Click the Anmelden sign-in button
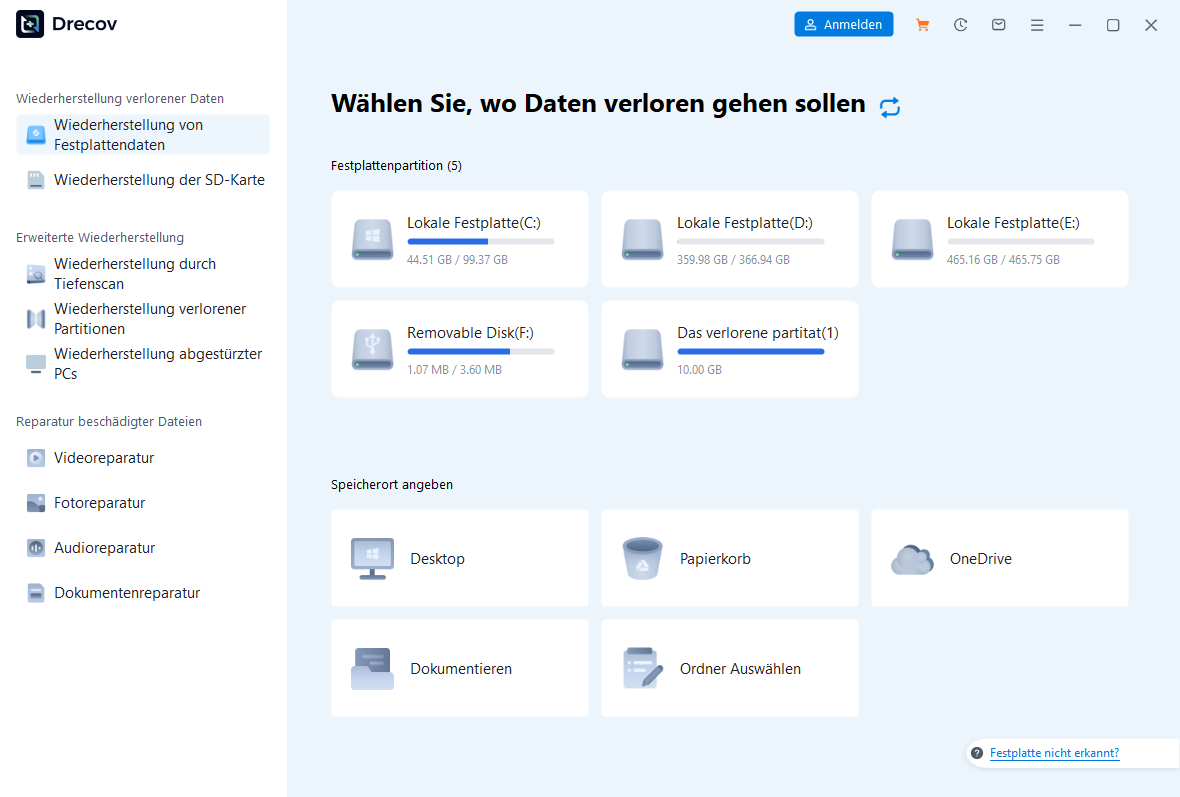Screen dimensions: 1180x797 [844, 24]
